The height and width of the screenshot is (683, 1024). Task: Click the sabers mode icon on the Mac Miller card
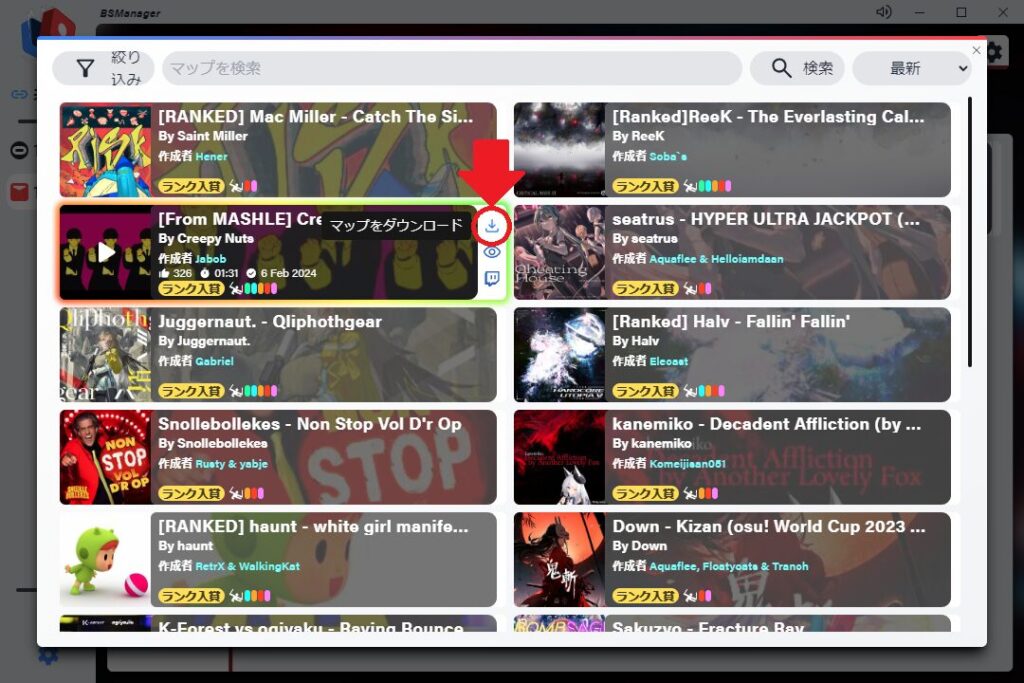point(236,187)
